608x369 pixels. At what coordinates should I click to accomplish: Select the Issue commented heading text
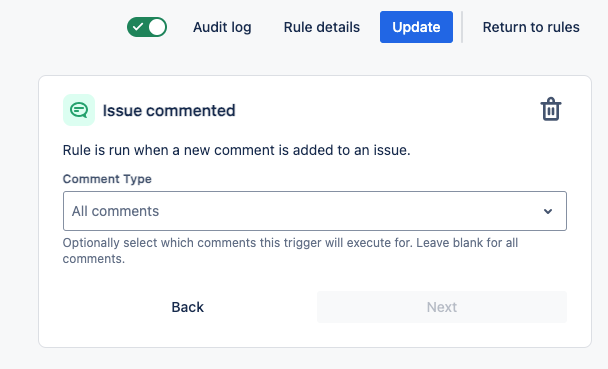(x=169, y=110)
